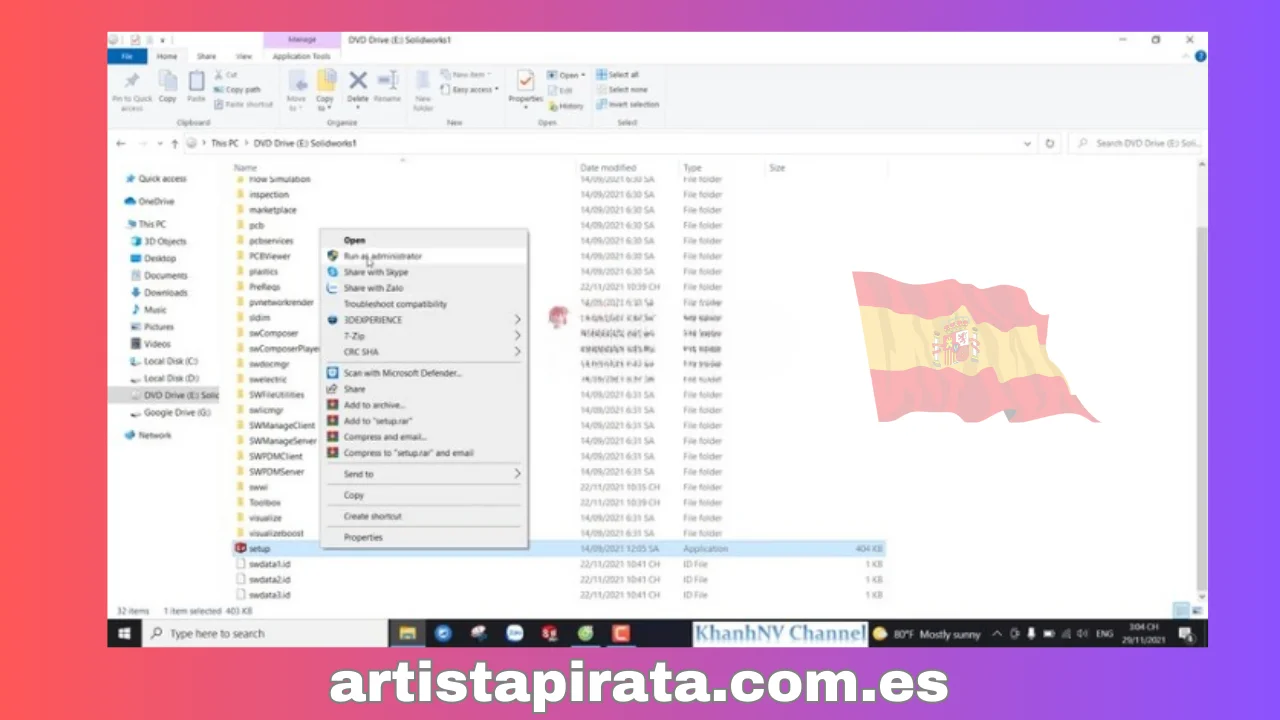This screenshot has height=720, width=1280.
Task: Select Google Drive (G:) in navigation pane
Action: click(x=176, y=412)
